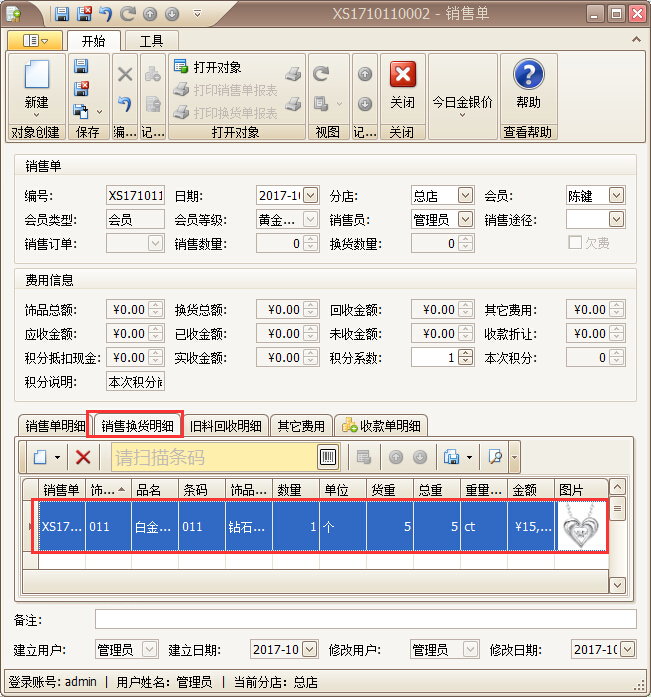Image resolution: width=651 pixels, height=697 pixels.
Task: Click the undo arrow in quick access toolbar
Action: tap(107, 14)
